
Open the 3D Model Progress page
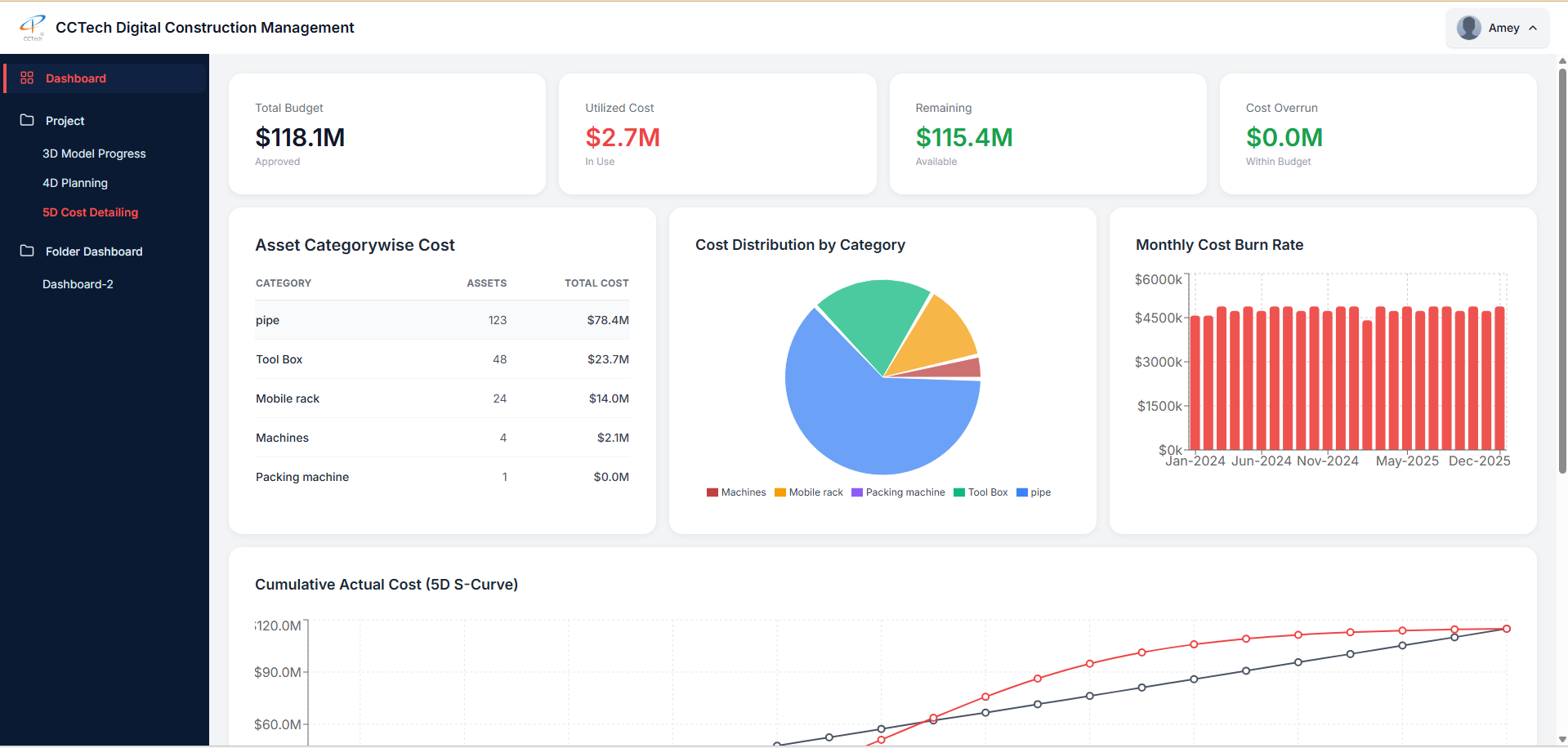(94, 154)
